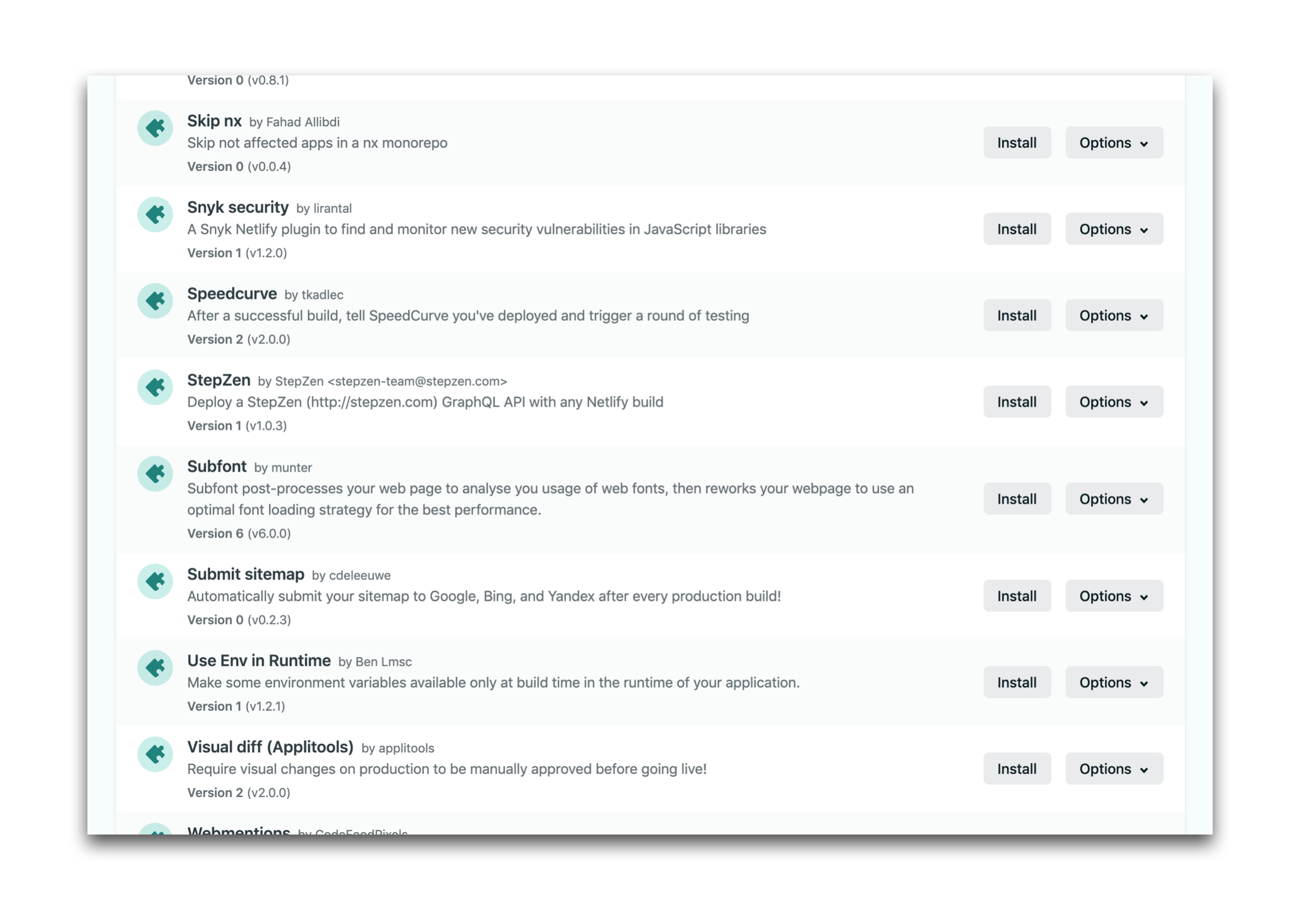Screen dimensions: 1316x914
Task: Install the Skip nx plugin
Action: pos(1016,143)
